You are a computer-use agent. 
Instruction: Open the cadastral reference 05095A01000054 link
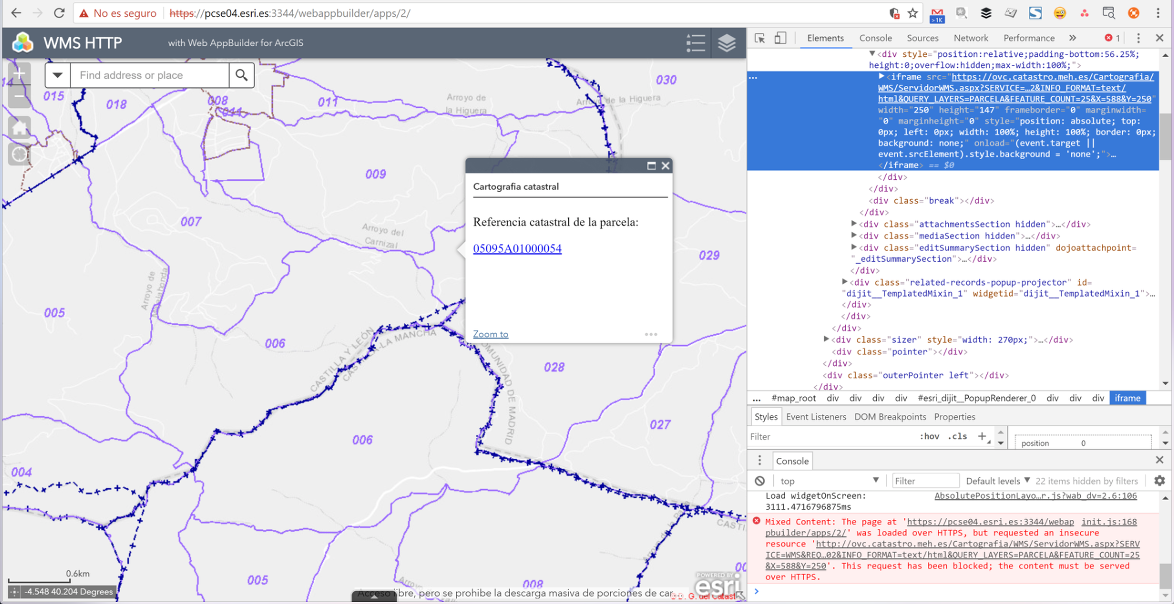[517, 248]
